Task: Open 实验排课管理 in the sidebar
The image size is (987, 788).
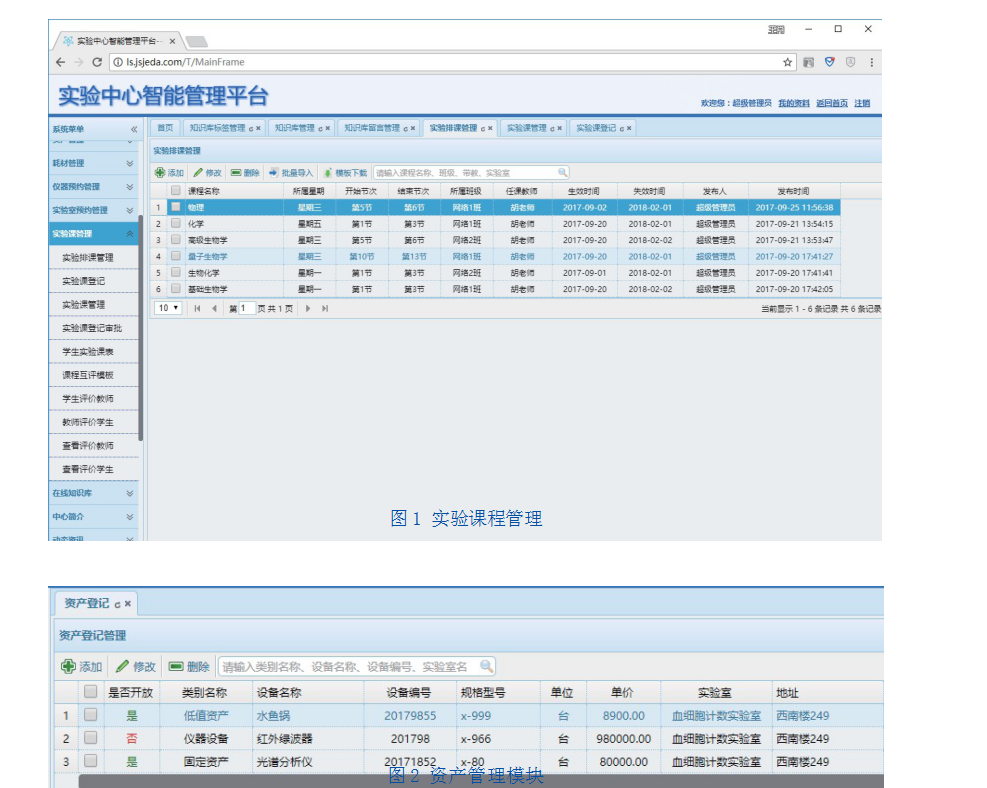Action: pos(87,257)
